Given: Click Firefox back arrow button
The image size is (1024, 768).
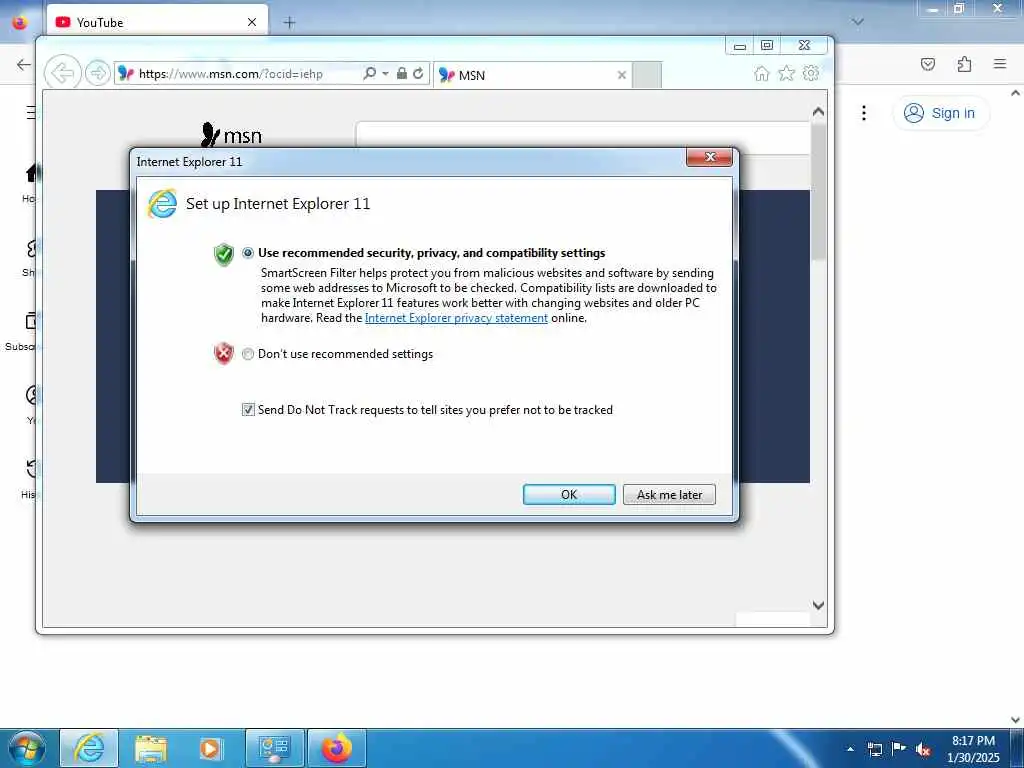Looking at the screenshot, I should click(x=24, y=64).
